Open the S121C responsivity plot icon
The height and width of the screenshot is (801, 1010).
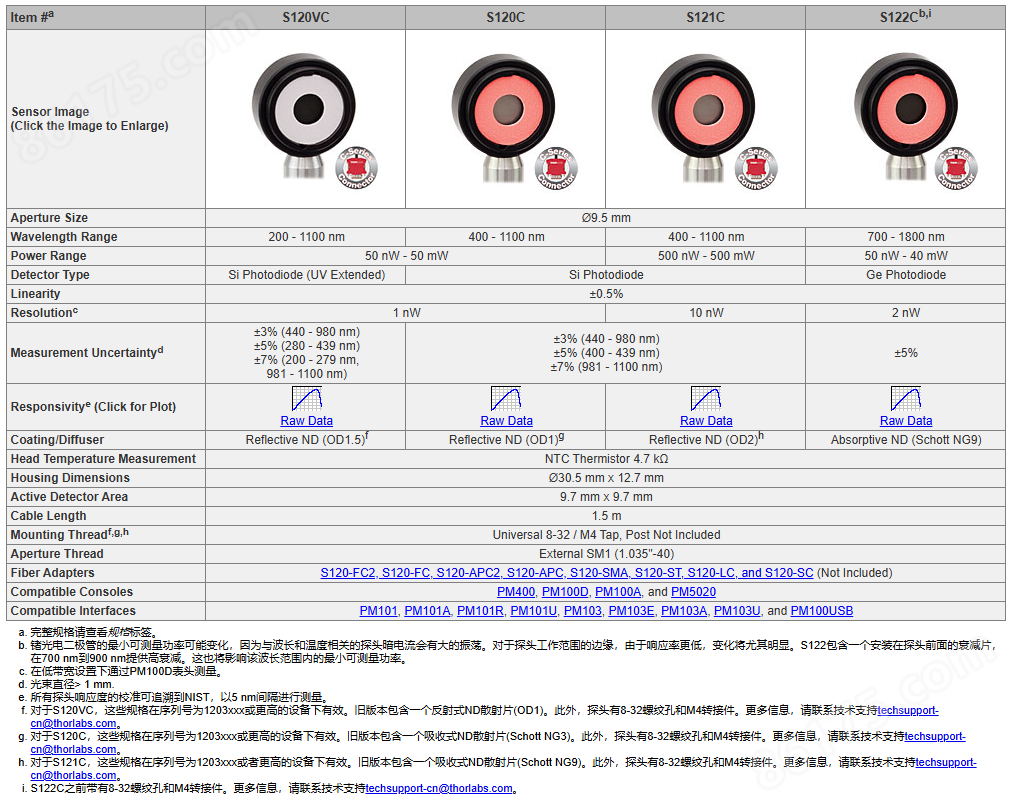pyautogui.click(x=706, y=399)
